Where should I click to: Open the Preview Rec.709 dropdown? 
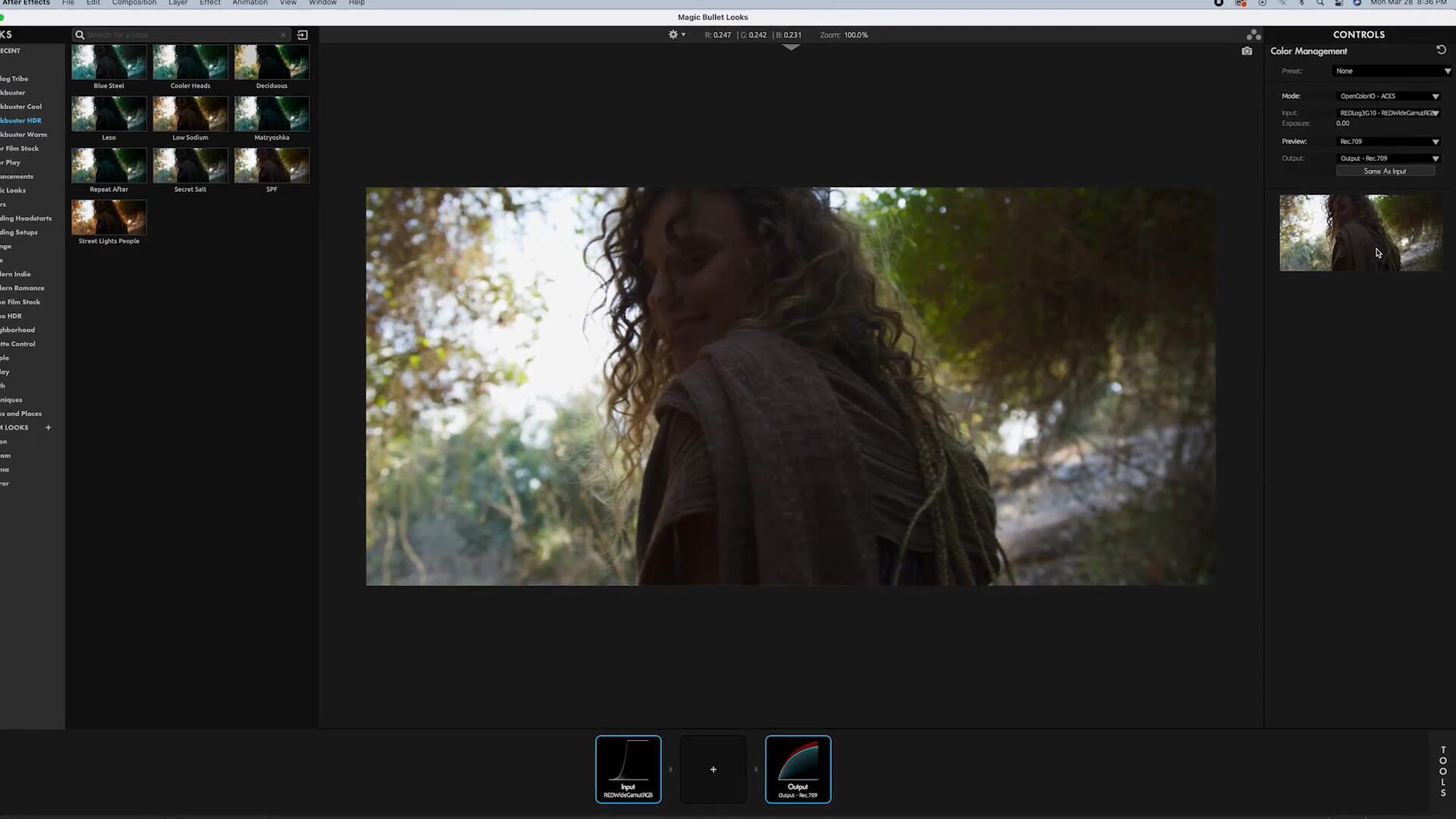click(x=1388, y=141)
